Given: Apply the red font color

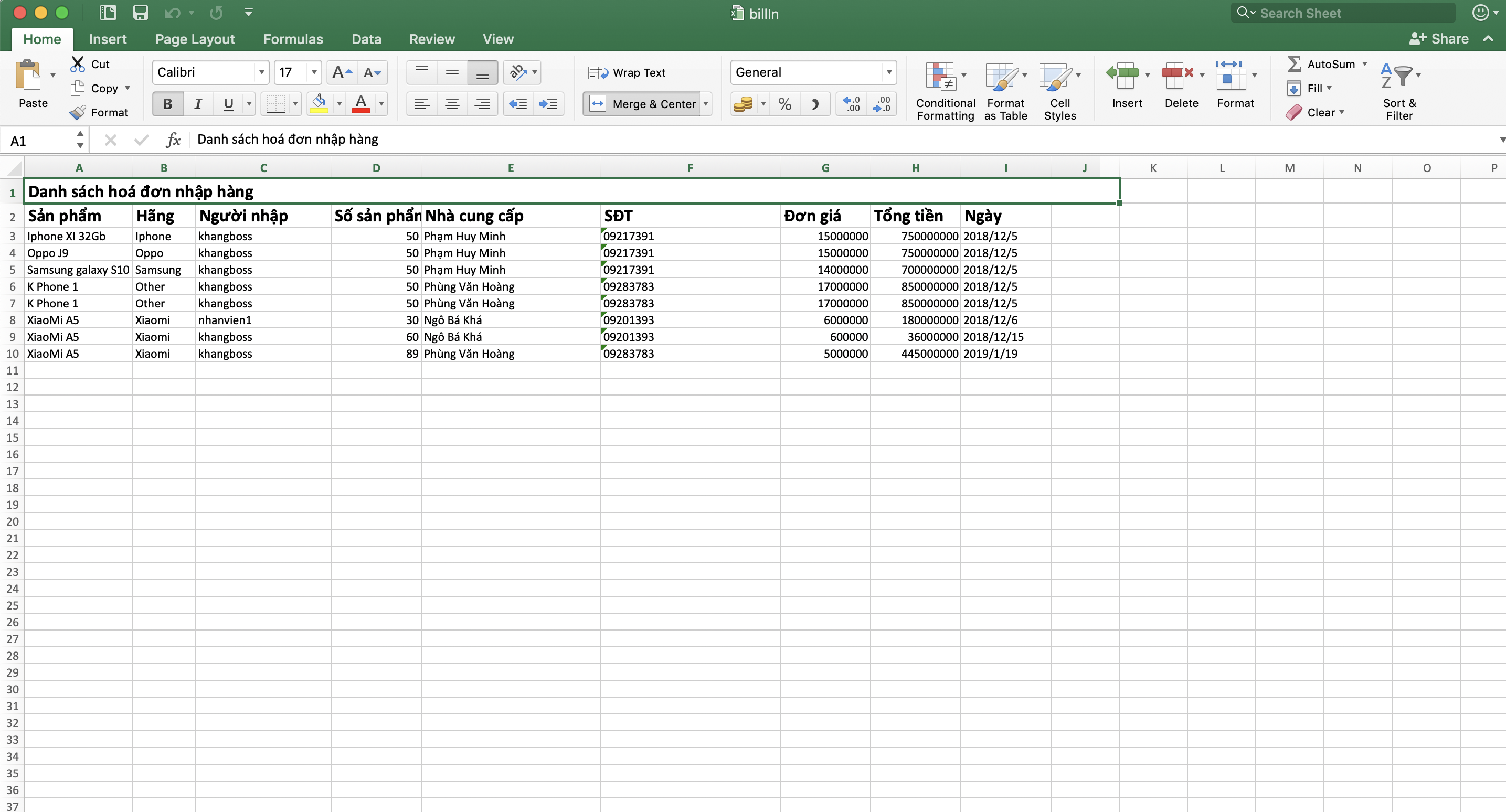Looking at the screenshot, I should click(360, 104).
